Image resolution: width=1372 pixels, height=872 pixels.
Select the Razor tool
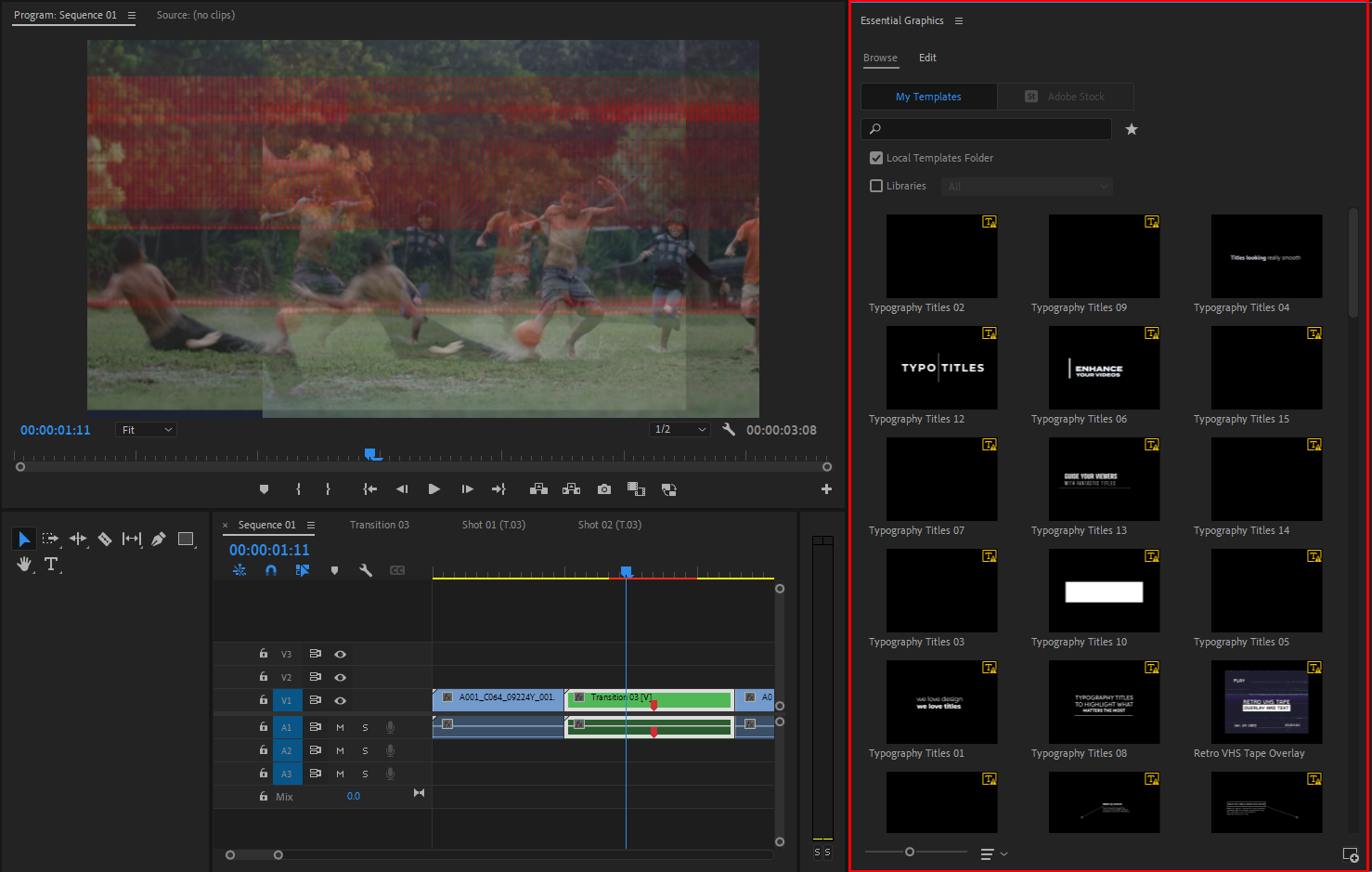click(105, 539)
